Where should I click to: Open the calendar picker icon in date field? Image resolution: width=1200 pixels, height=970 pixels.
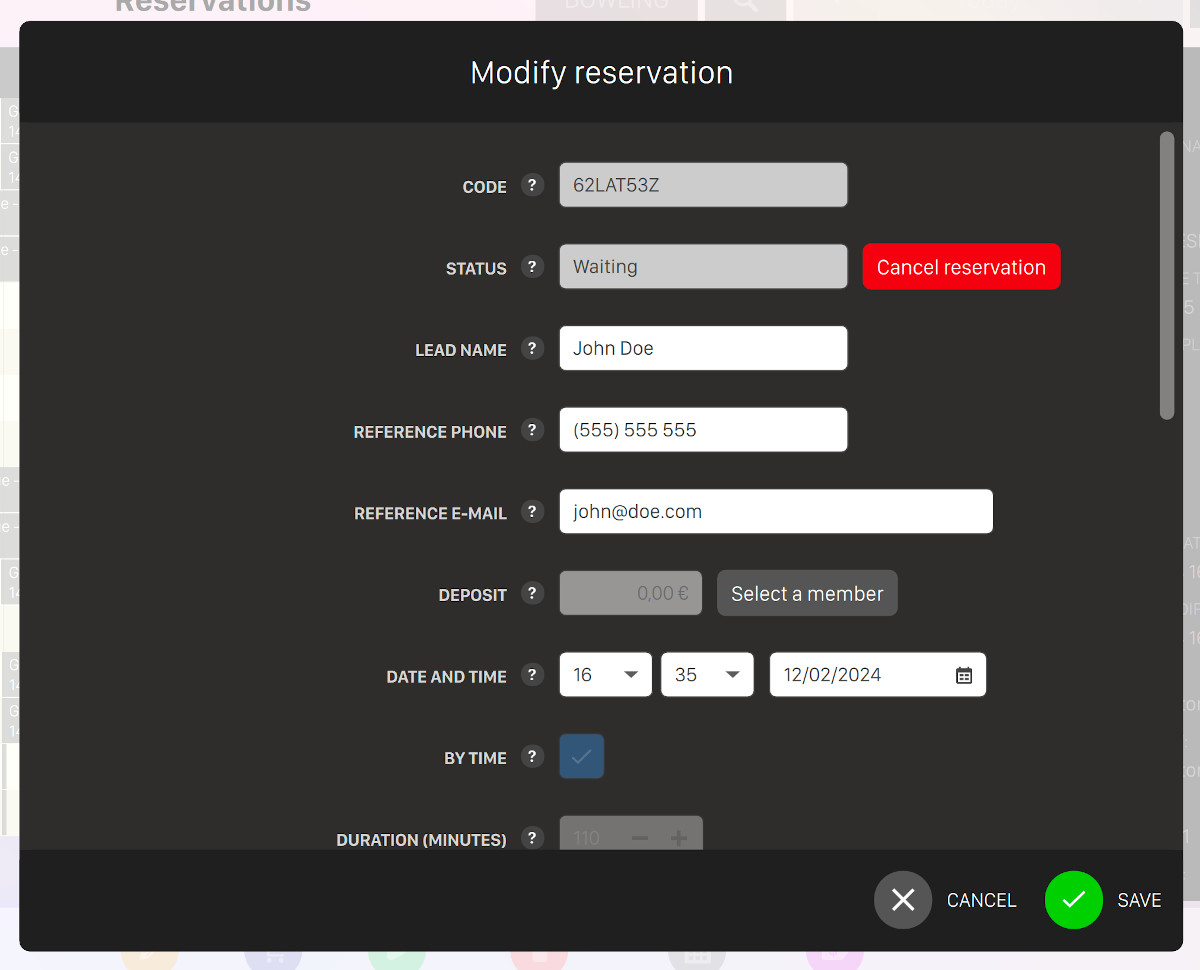963,675
